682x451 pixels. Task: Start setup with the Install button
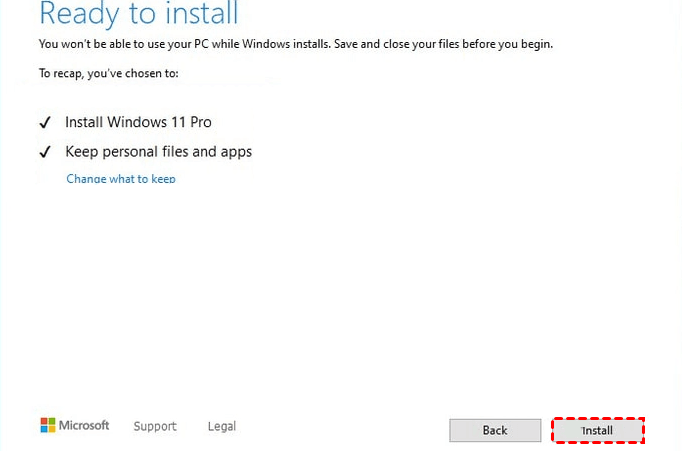click(597, 430)
